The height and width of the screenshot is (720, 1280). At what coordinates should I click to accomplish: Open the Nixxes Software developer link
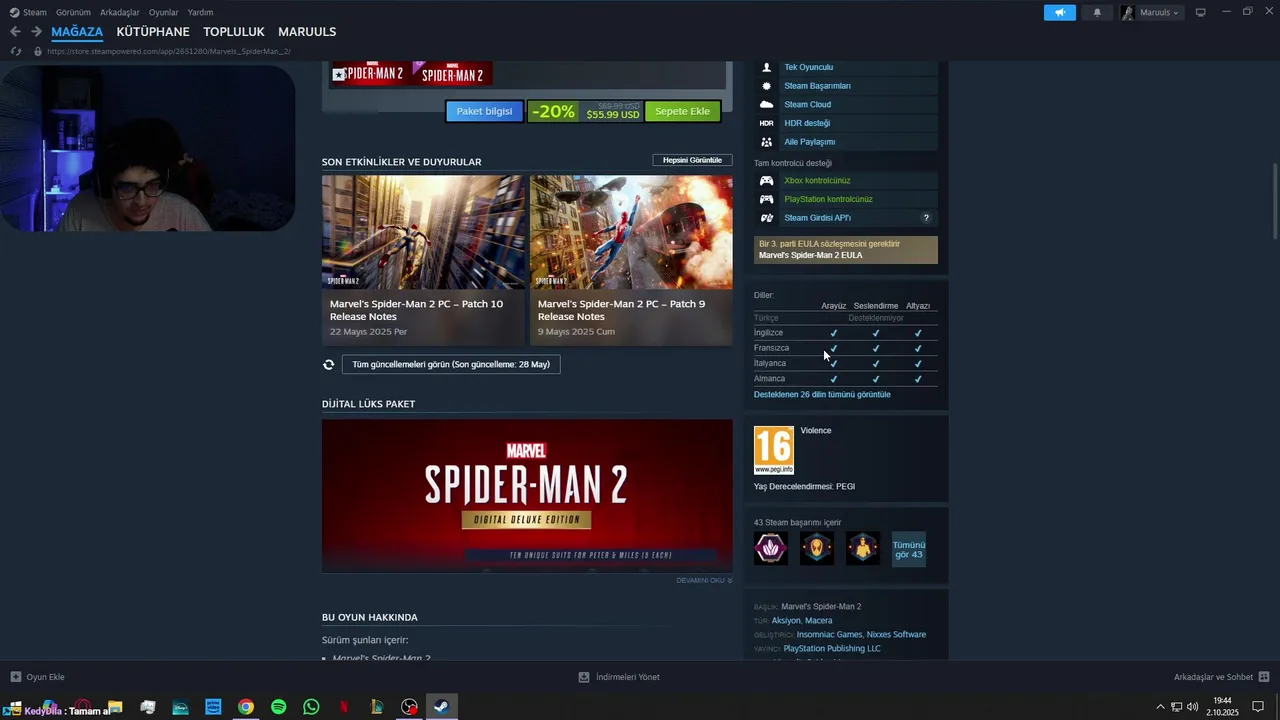tap(896, 635)
